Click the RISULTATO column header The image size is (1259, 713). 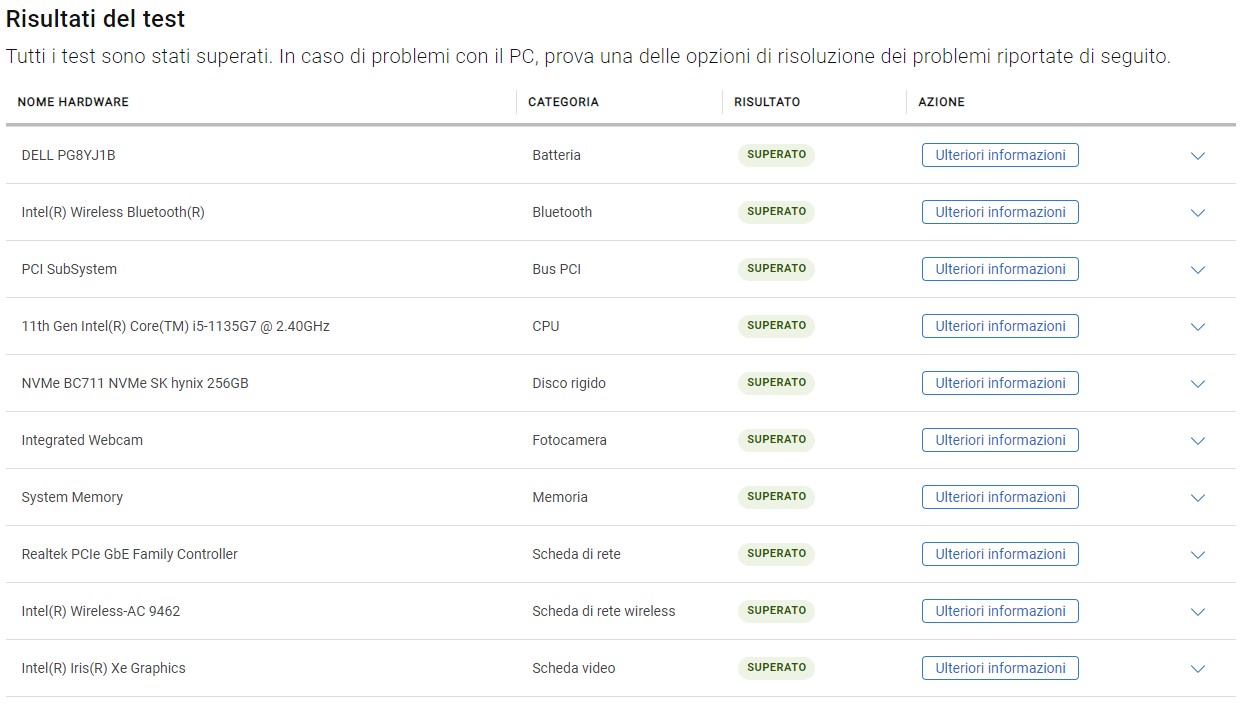767,102
